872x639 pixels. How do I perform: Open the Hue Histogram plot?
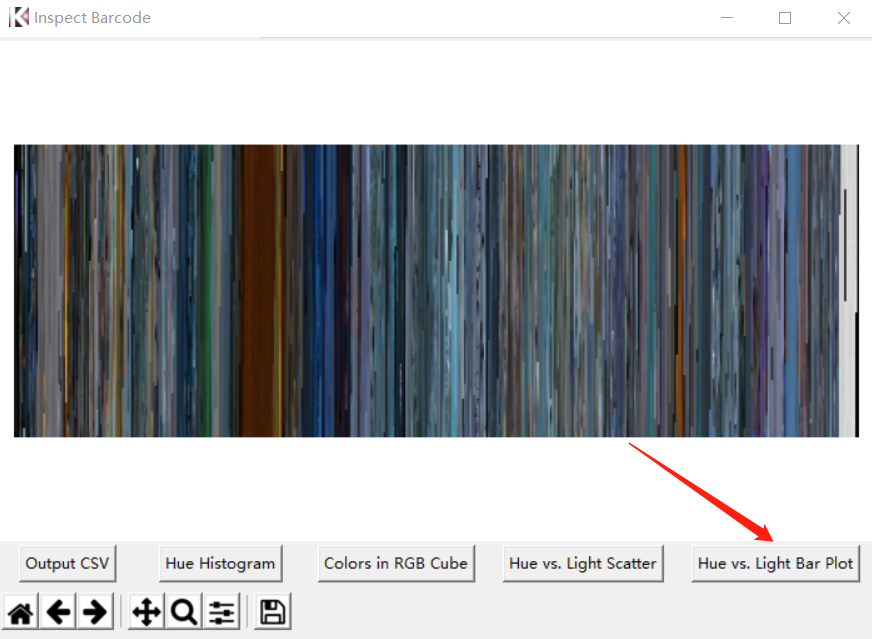pyautogui.click(x=220, y=563)
